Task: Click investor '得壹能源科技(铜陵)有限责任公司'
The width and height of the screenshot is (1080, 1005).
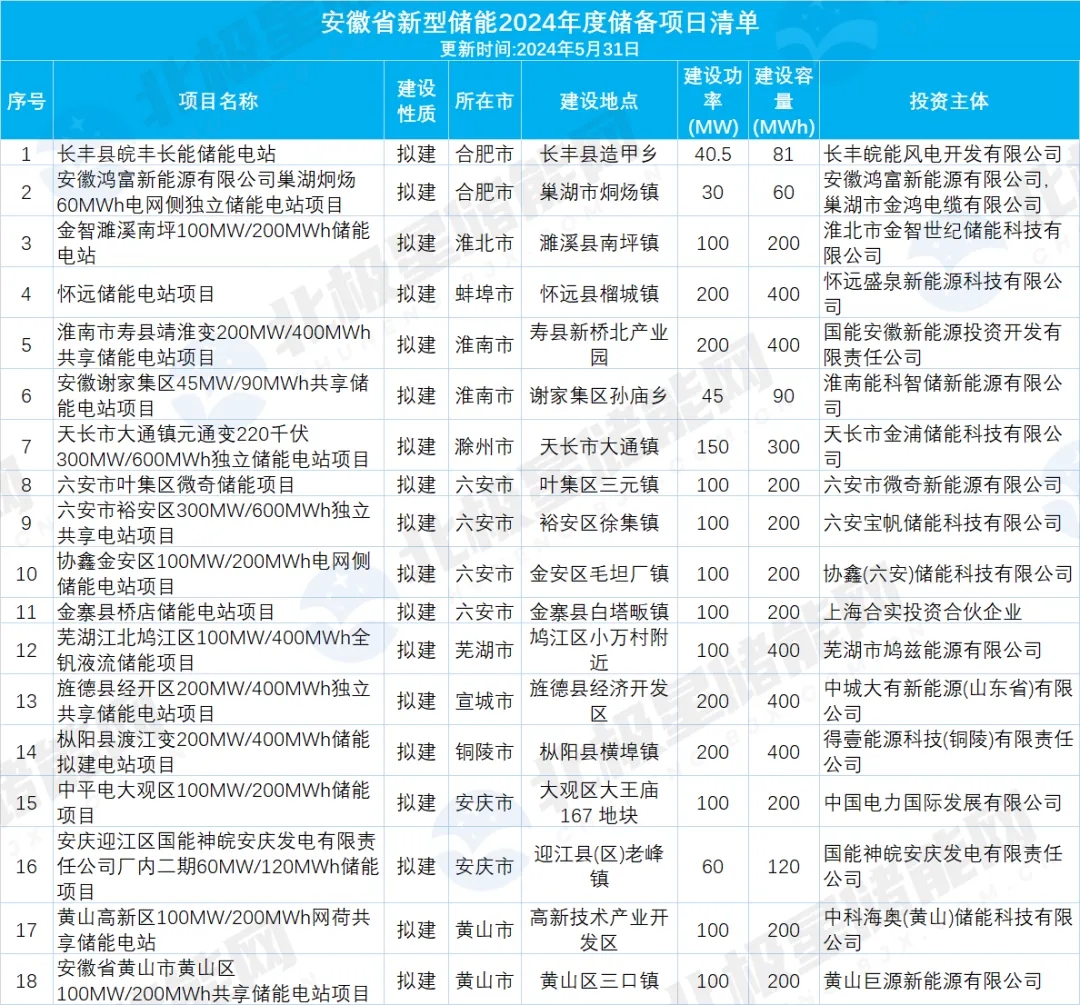Action: click(948, 752)
